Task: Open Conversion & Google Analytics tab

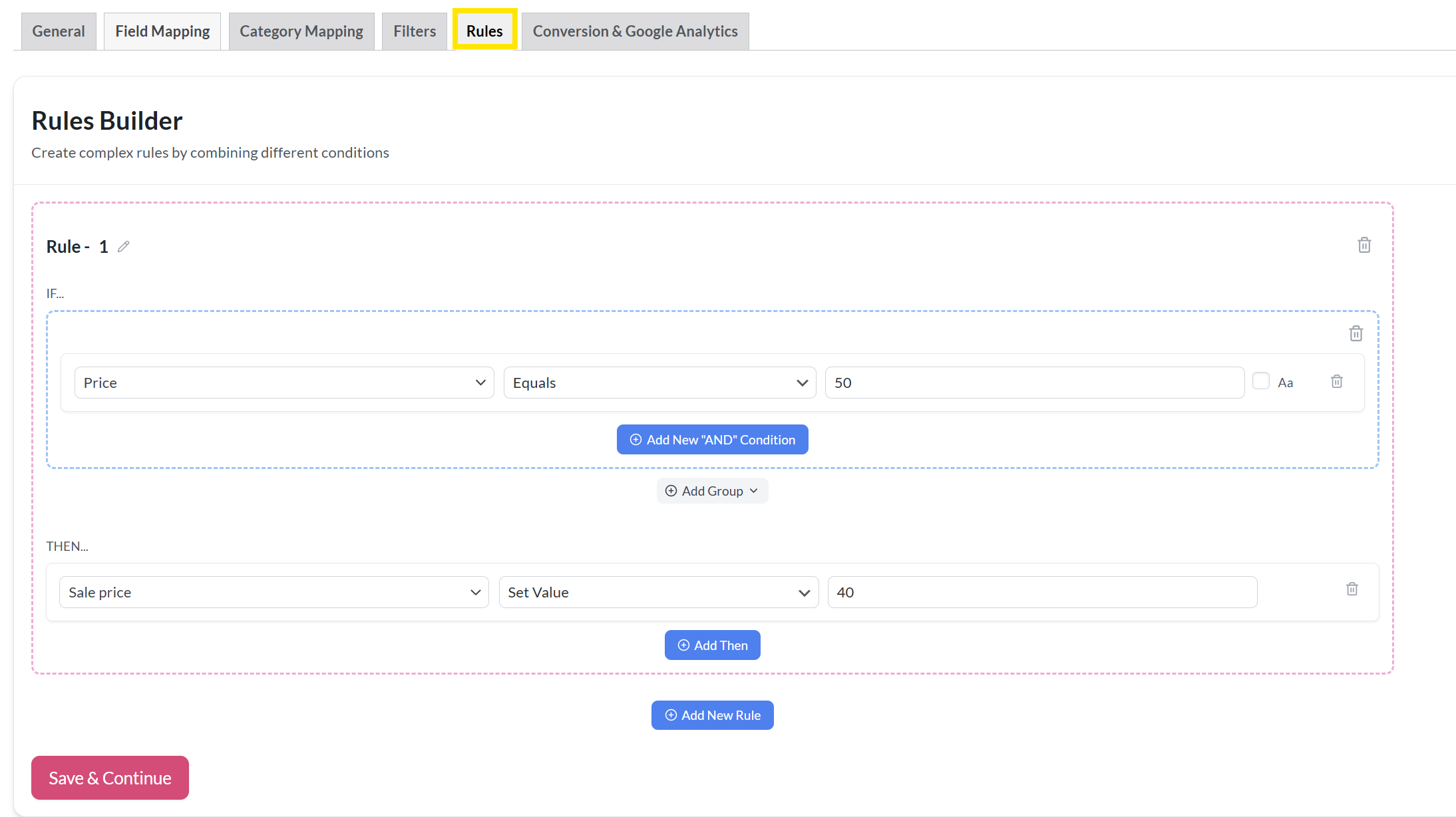Action: click(x=635, y=31)
